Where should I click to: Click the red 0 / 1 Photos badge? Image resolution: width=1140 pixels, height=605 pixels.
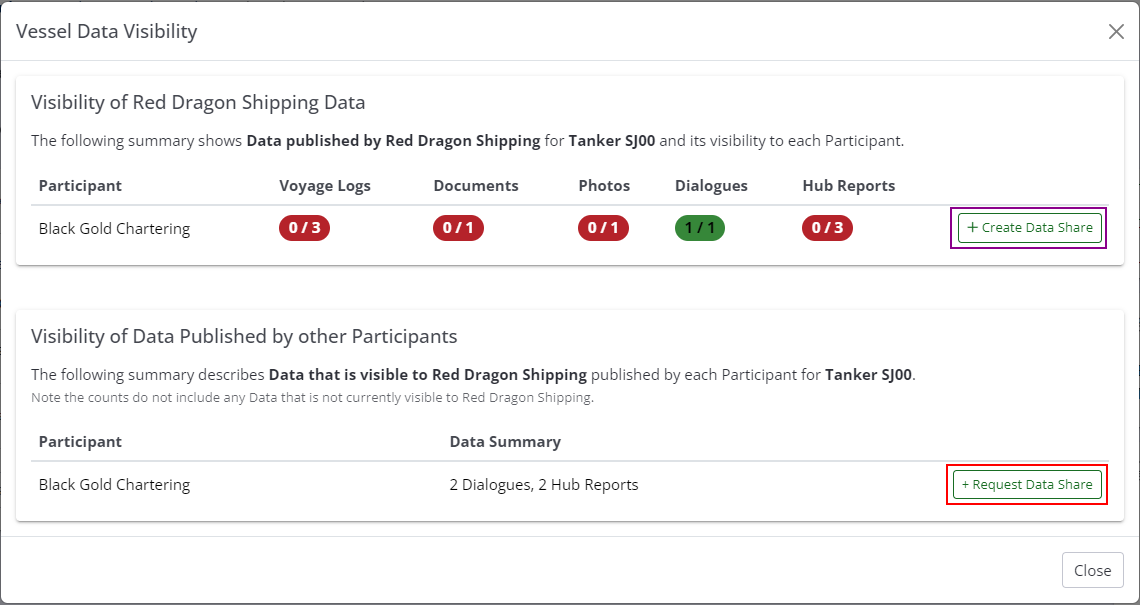coord(603,228)
